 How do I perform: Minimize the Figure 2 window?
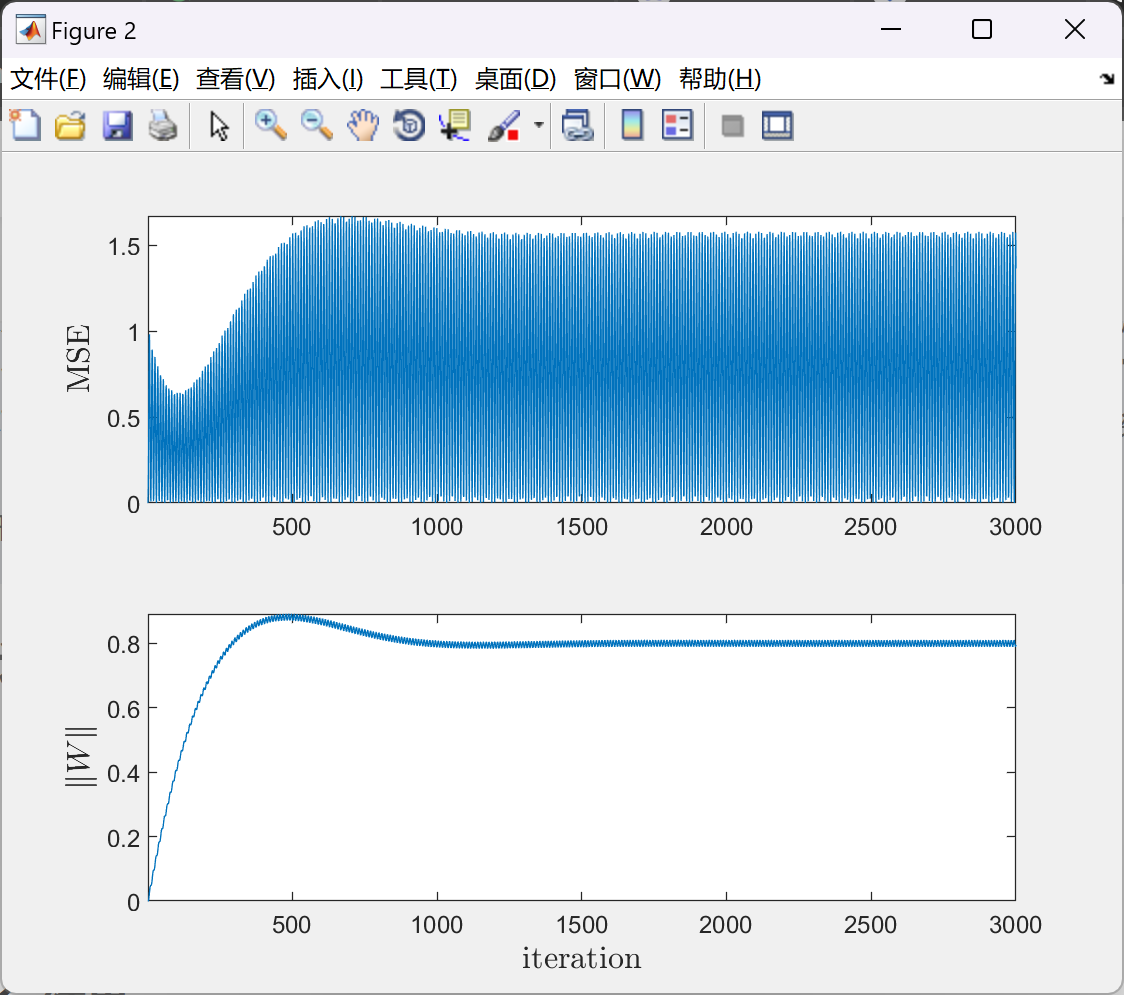pyautogui.click(x=890, y=29)
